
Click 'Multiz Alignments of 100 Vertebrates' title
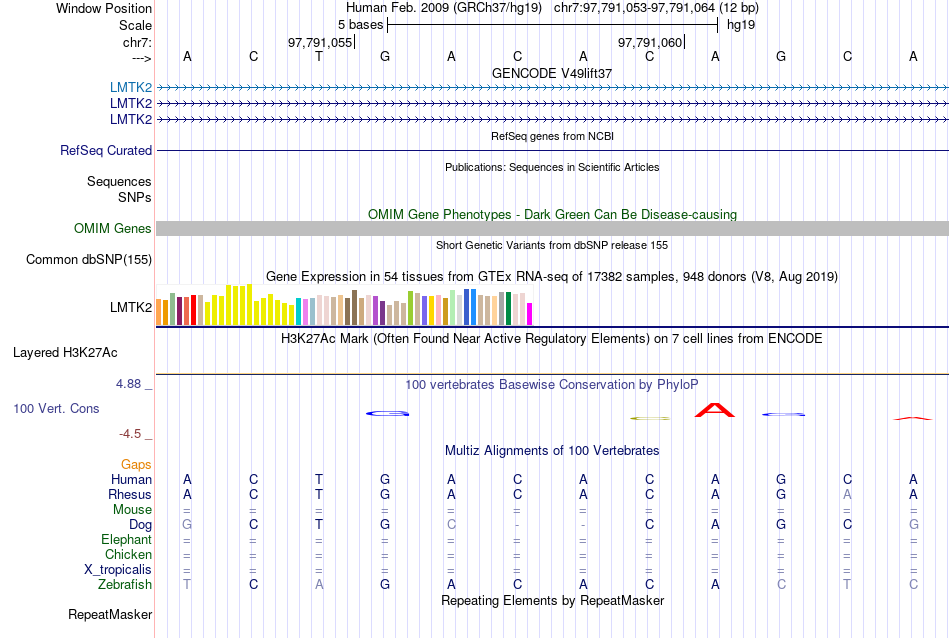pyautogui.click(x=552, y=451)
